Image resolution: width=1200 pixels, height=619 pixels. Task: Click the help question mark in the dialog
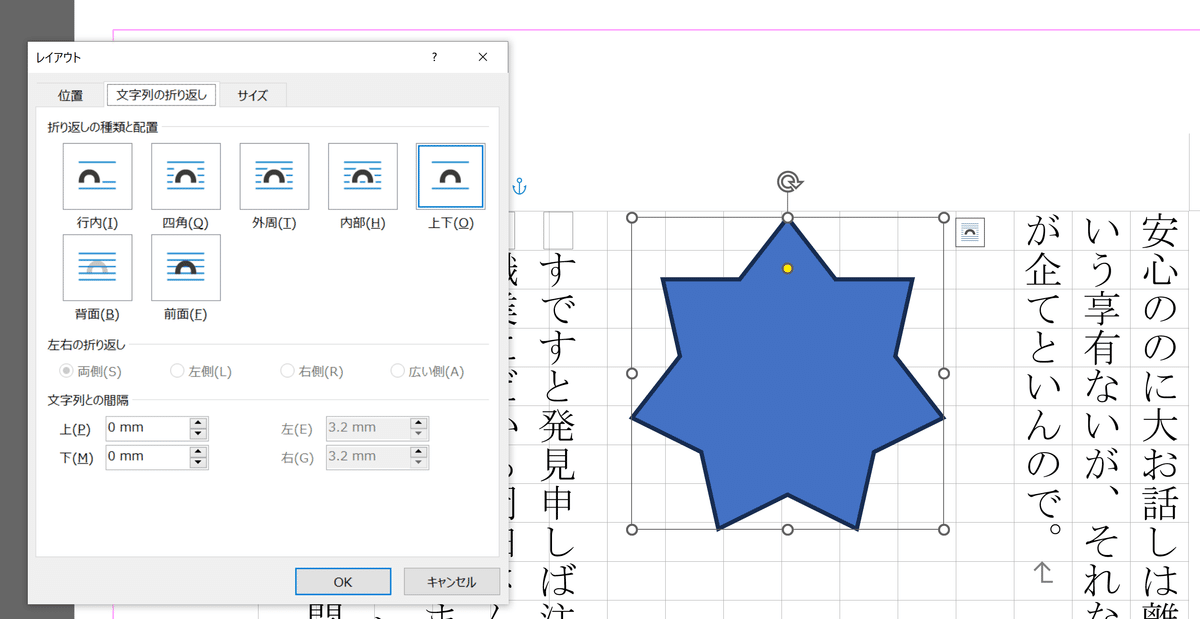pyautogui.click(x=434, y=57)
